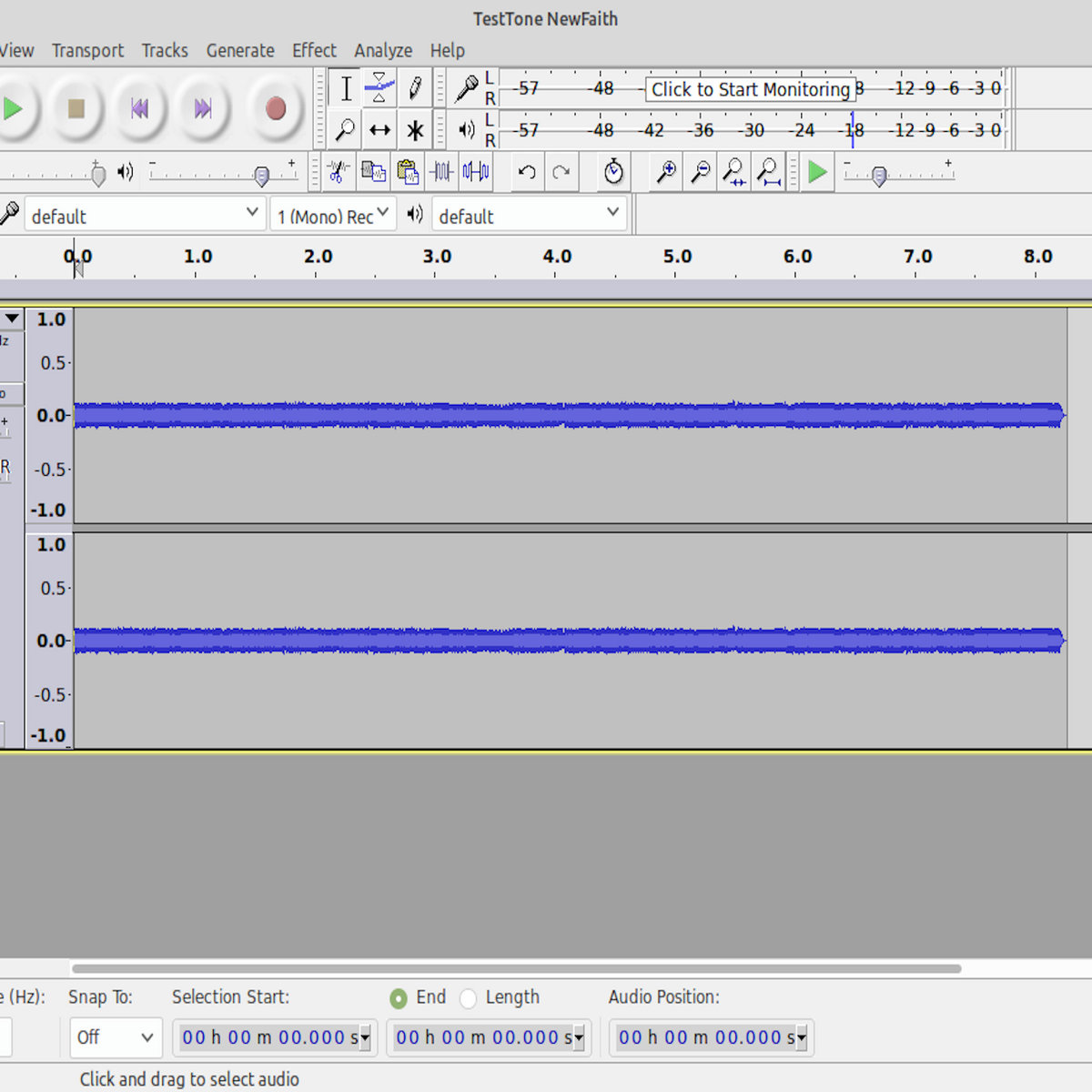Viewport: 1092px width, 1092px height.
Task: Click the lower channel waveform
Action: click(570, 641)
